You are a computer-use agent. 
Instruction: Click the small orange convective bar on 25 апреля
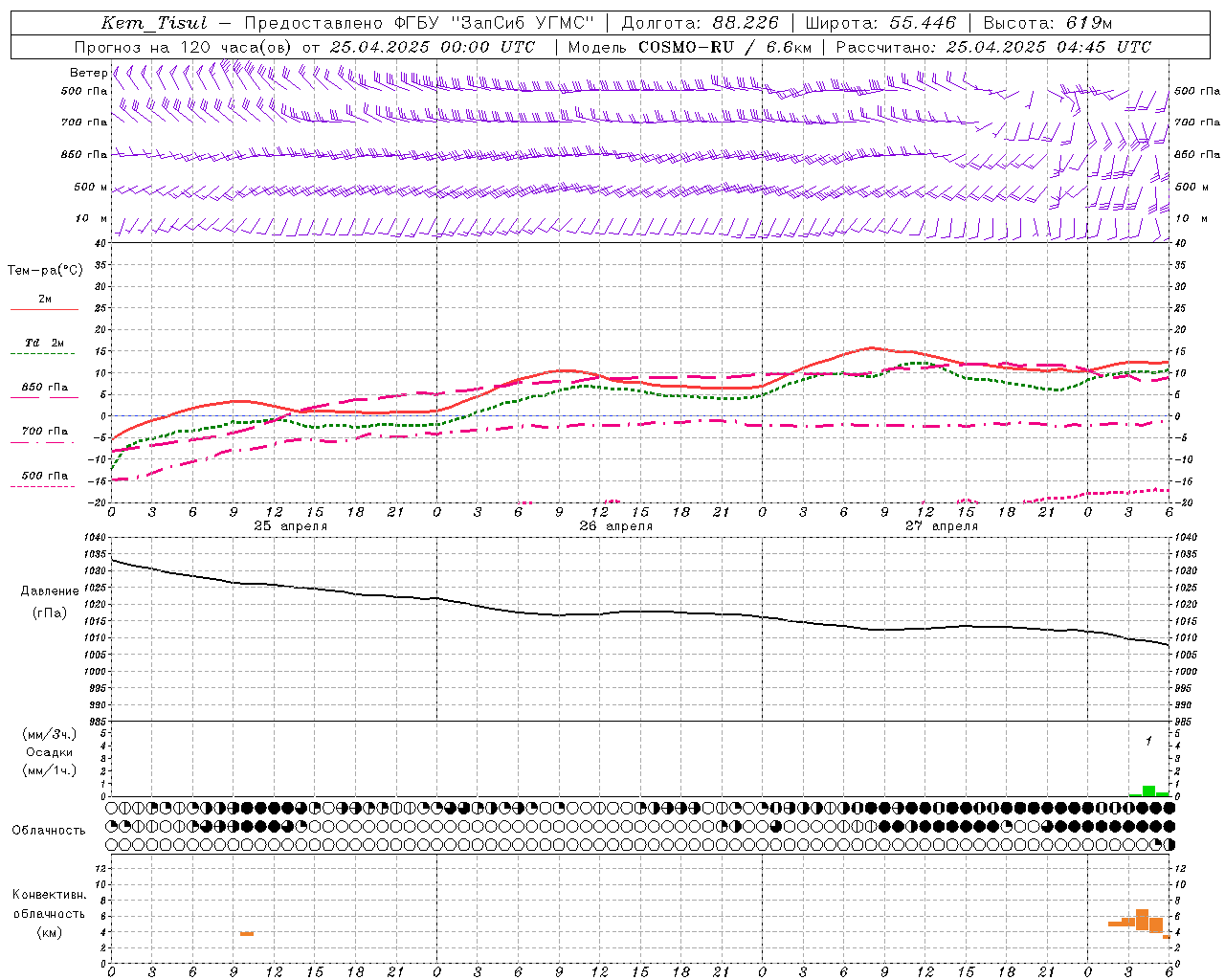pos(247,933)
